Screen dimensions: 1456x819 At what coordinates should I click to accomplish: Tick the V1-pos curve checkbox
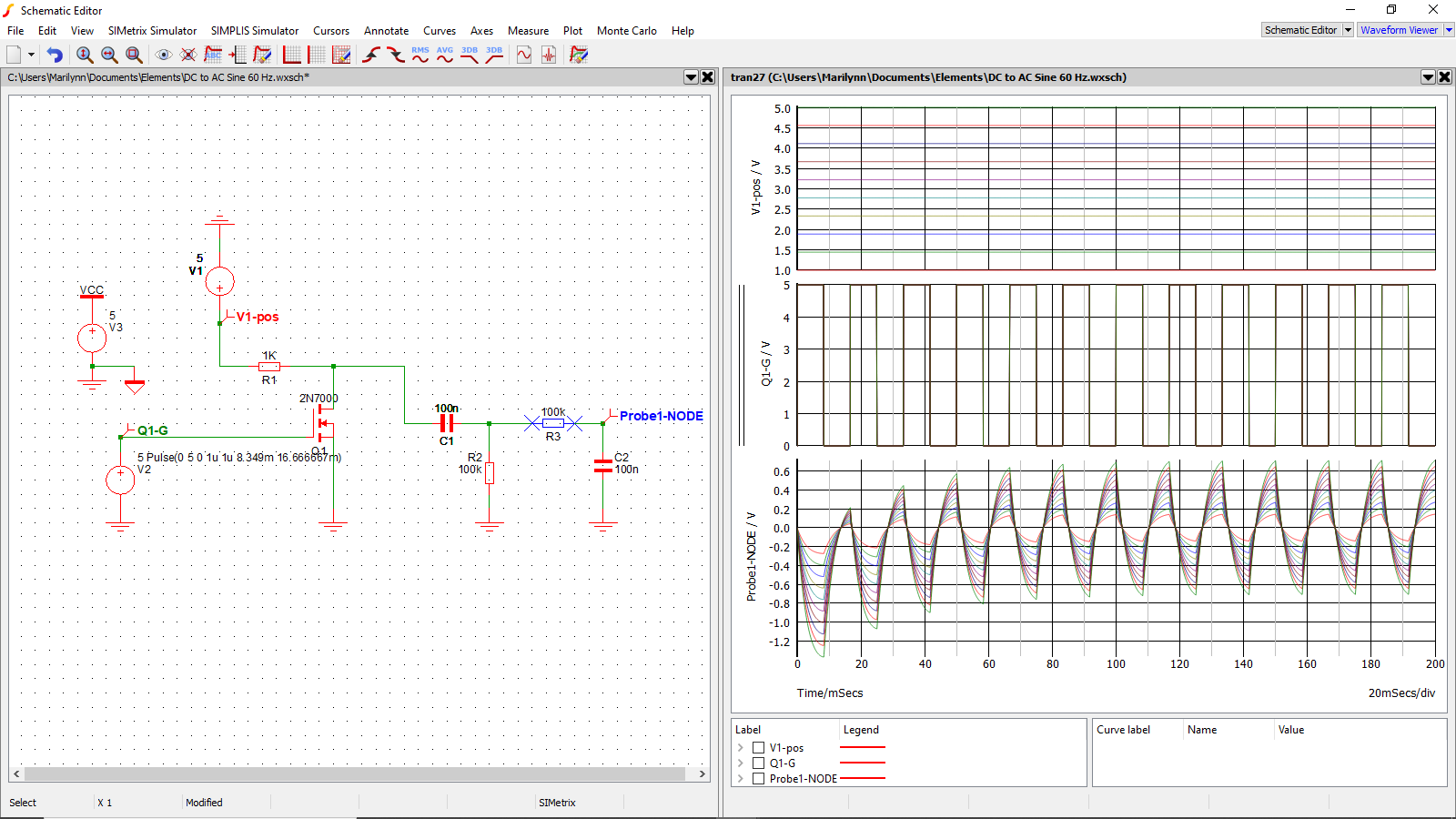[758, 748]
